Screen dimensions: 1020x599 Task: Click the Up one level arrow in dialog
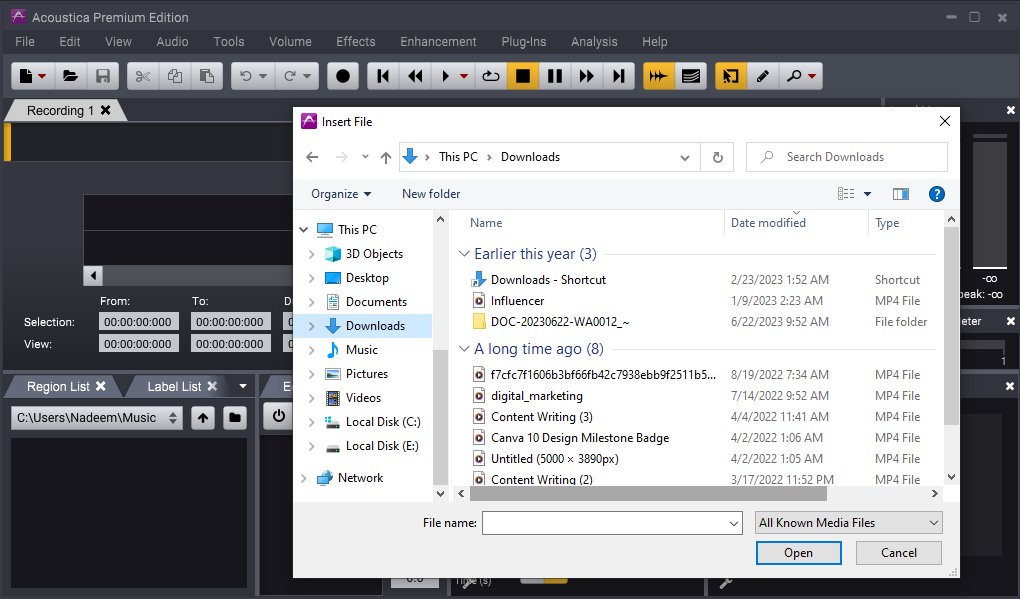[386, 157]
